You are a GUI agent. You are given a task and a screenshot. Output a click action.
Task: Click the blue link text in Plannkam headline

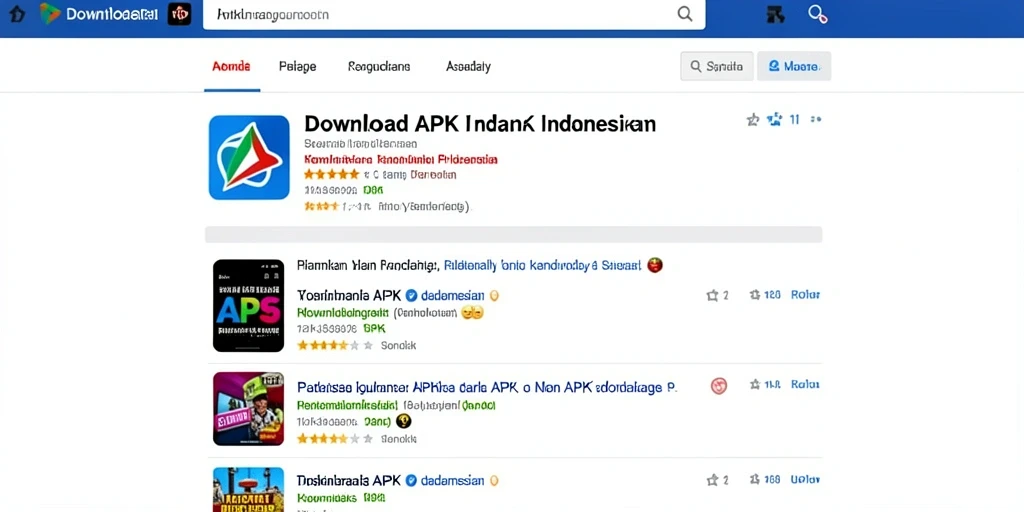click(x=542, y=265)
